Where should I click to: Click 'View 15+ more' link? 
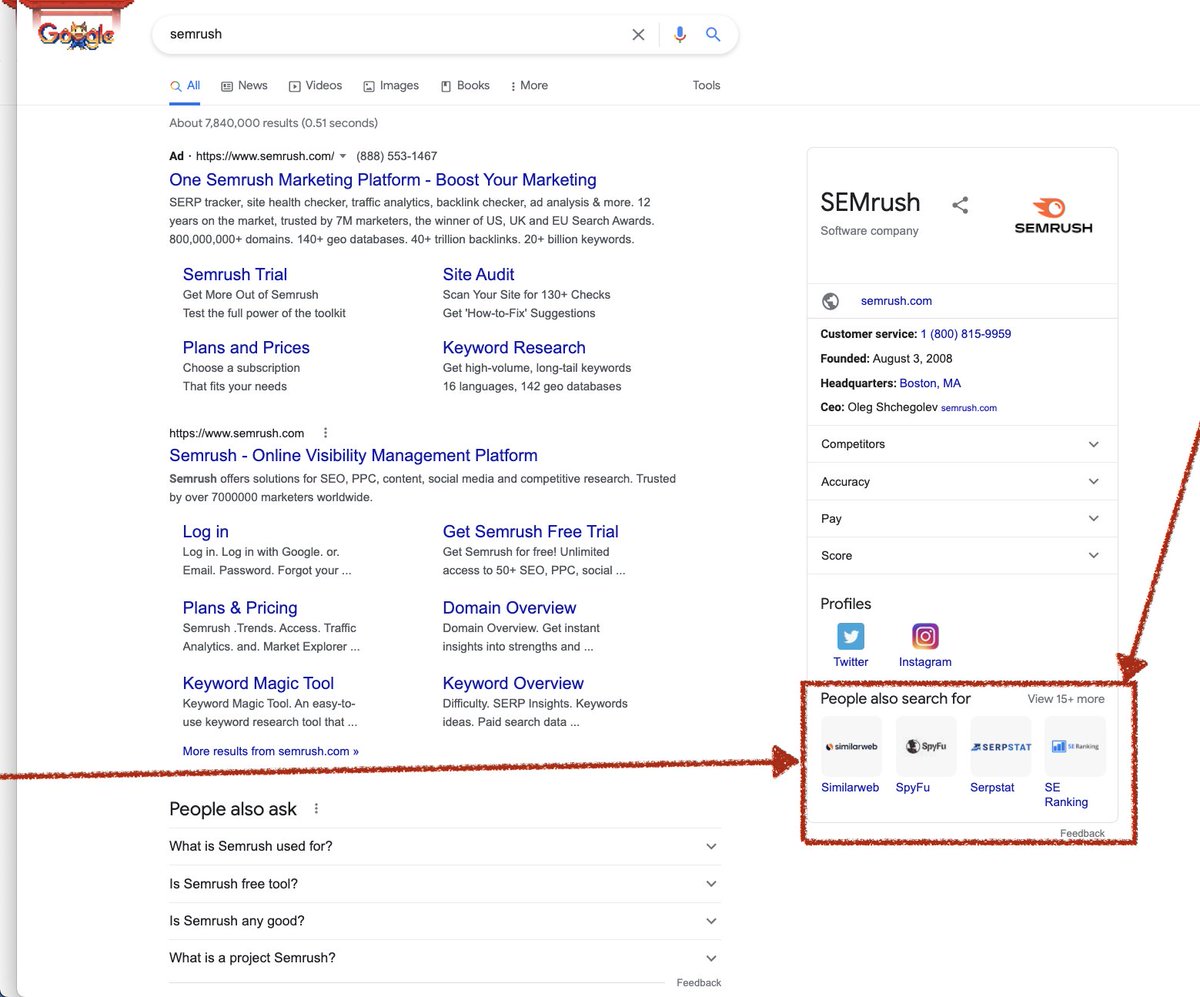(1066, 699)
